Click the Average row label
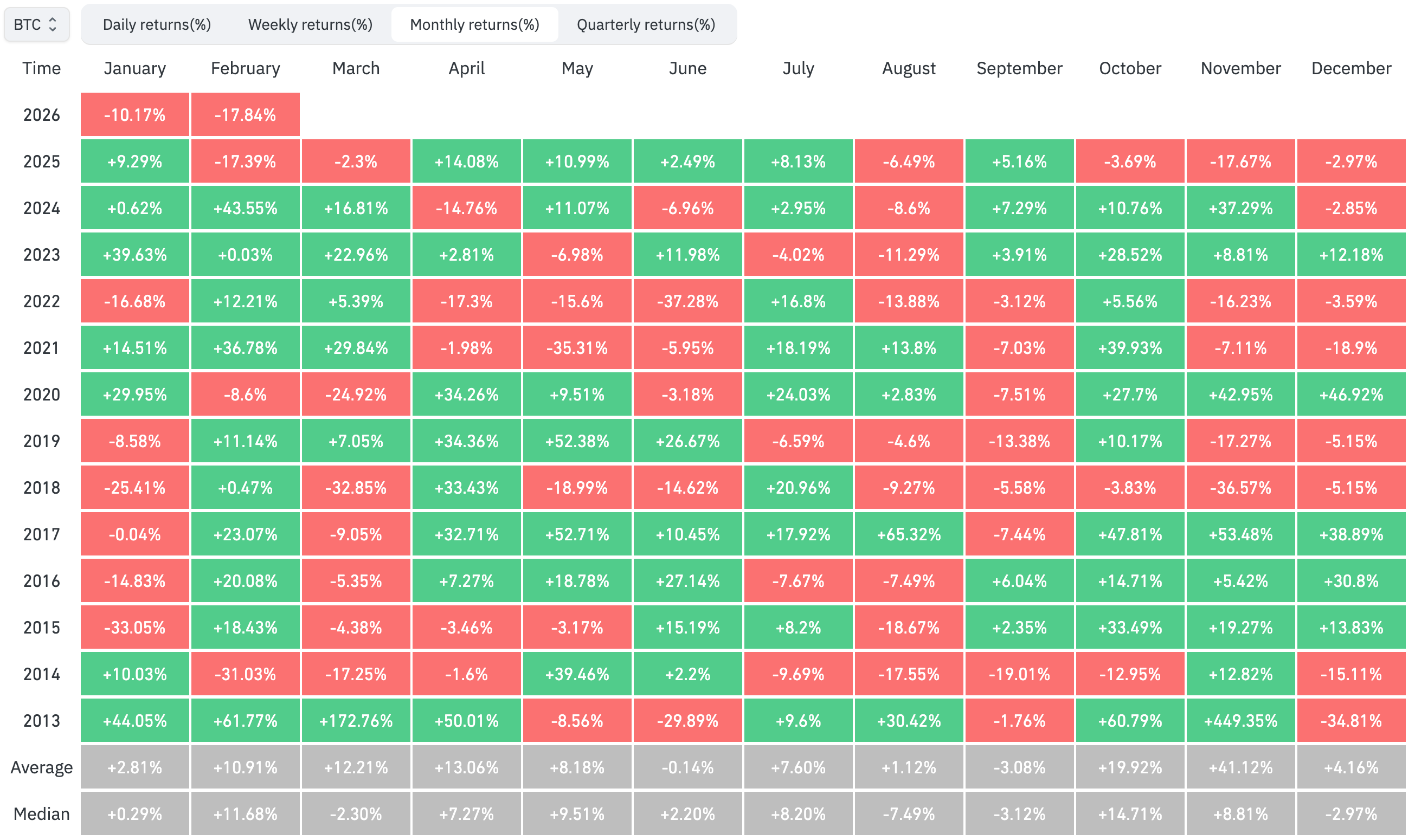The image size is (1415, 840). 41,767
